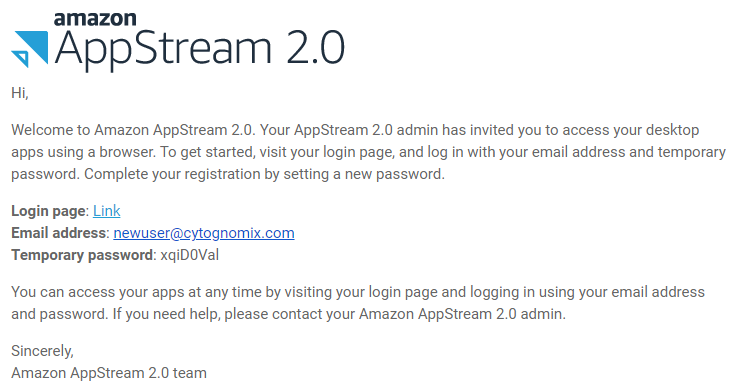Viewport: 732px width, 387px height.
Task: Click 'Welcome to Amazon AppStream 2.0' sentence start
Action: pos(133,130)
